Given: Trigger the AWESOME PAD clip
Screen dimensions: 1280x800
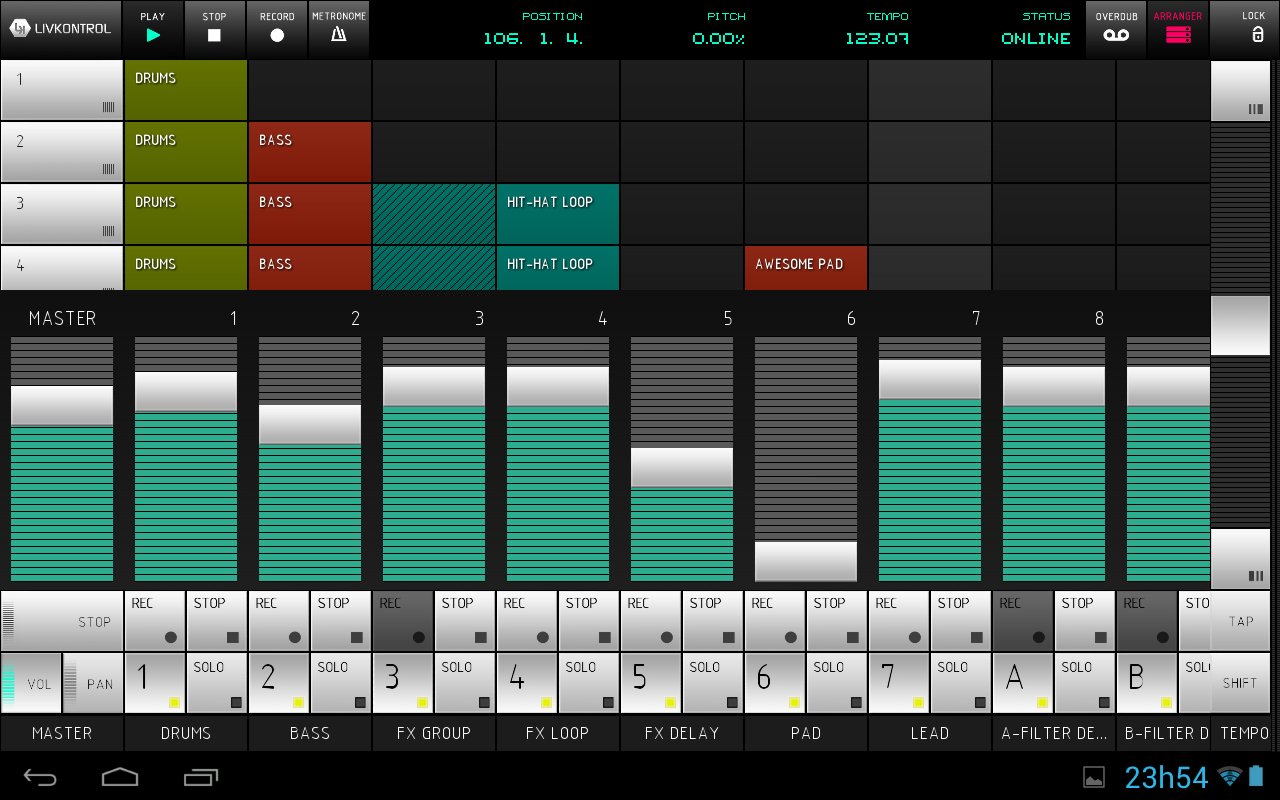Looking at the screenshot, I should click(806, 268).
